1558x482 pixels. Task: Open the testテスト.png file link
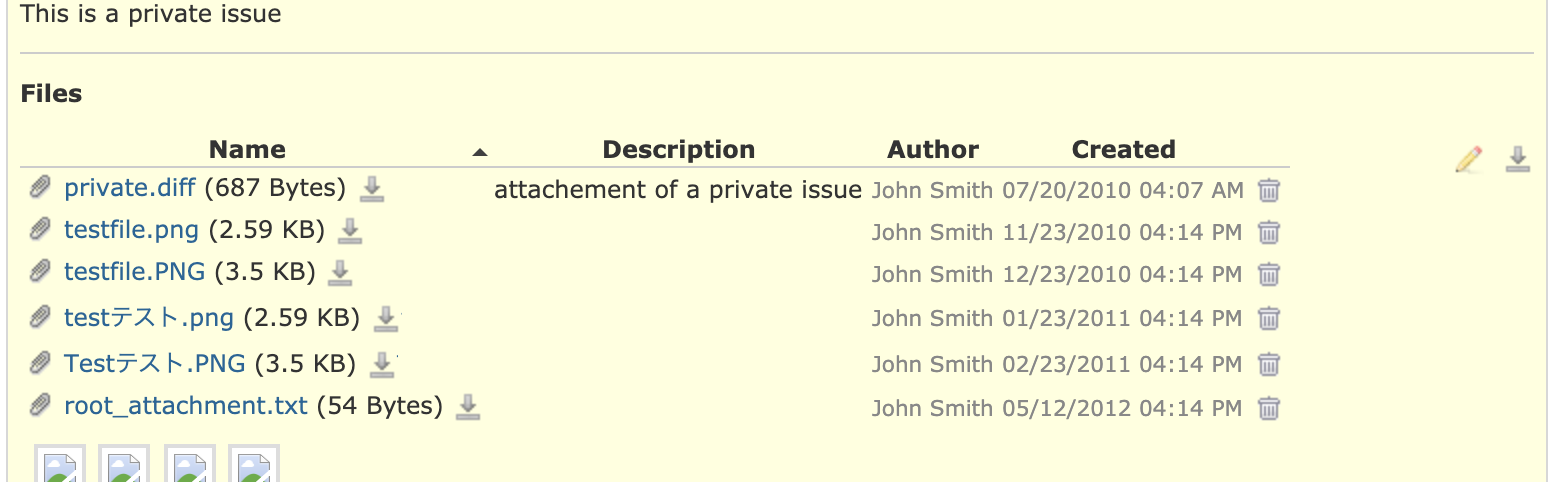pos(149,318)
